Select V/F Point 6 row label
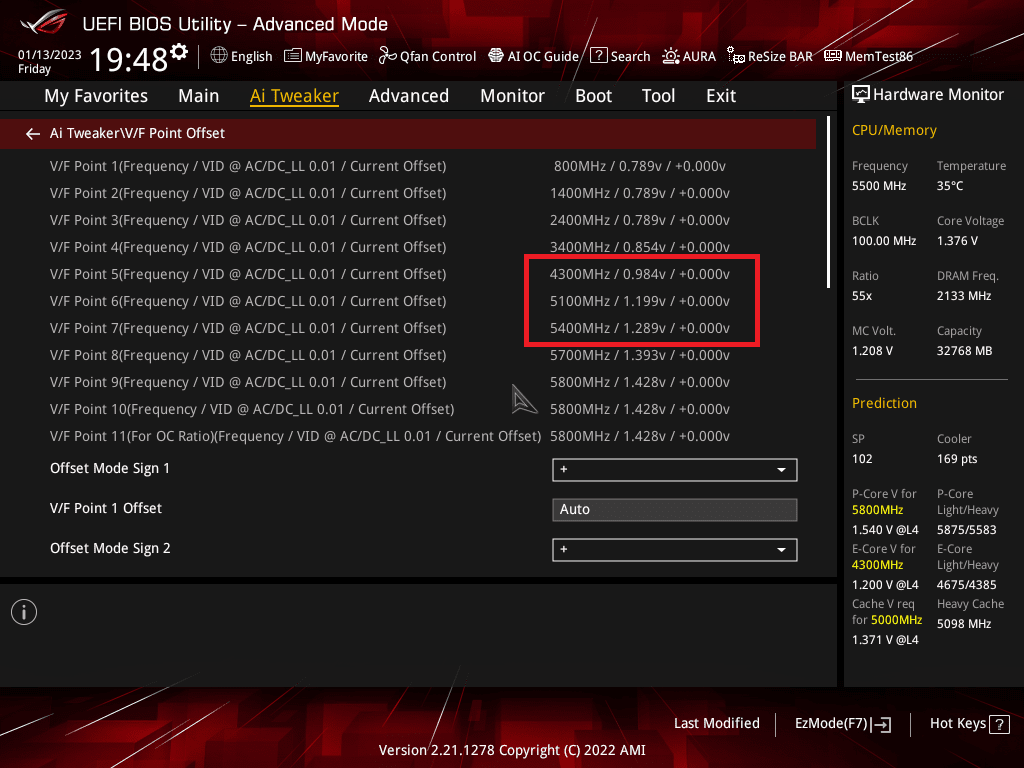 [x=248, y=302]
